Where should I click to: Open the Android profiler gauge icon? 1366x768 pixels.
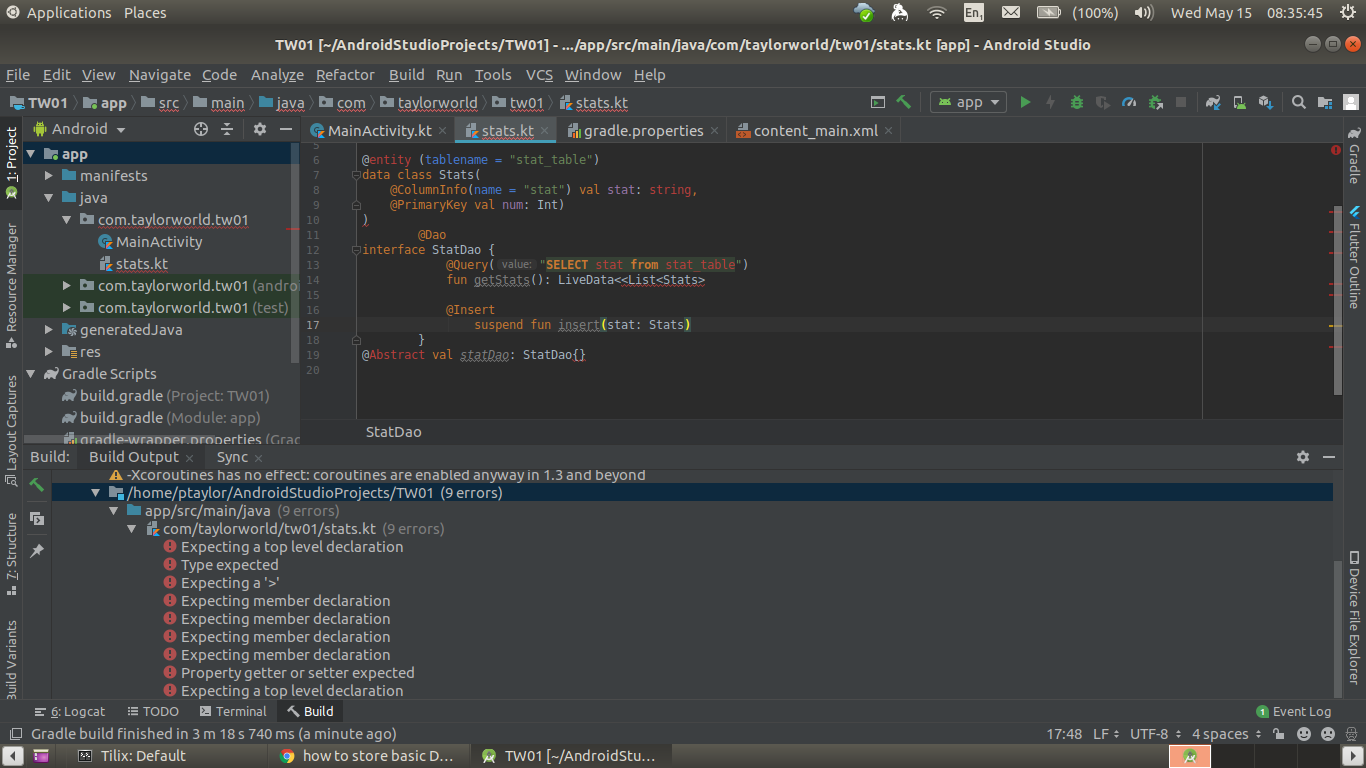[1129, 102]
